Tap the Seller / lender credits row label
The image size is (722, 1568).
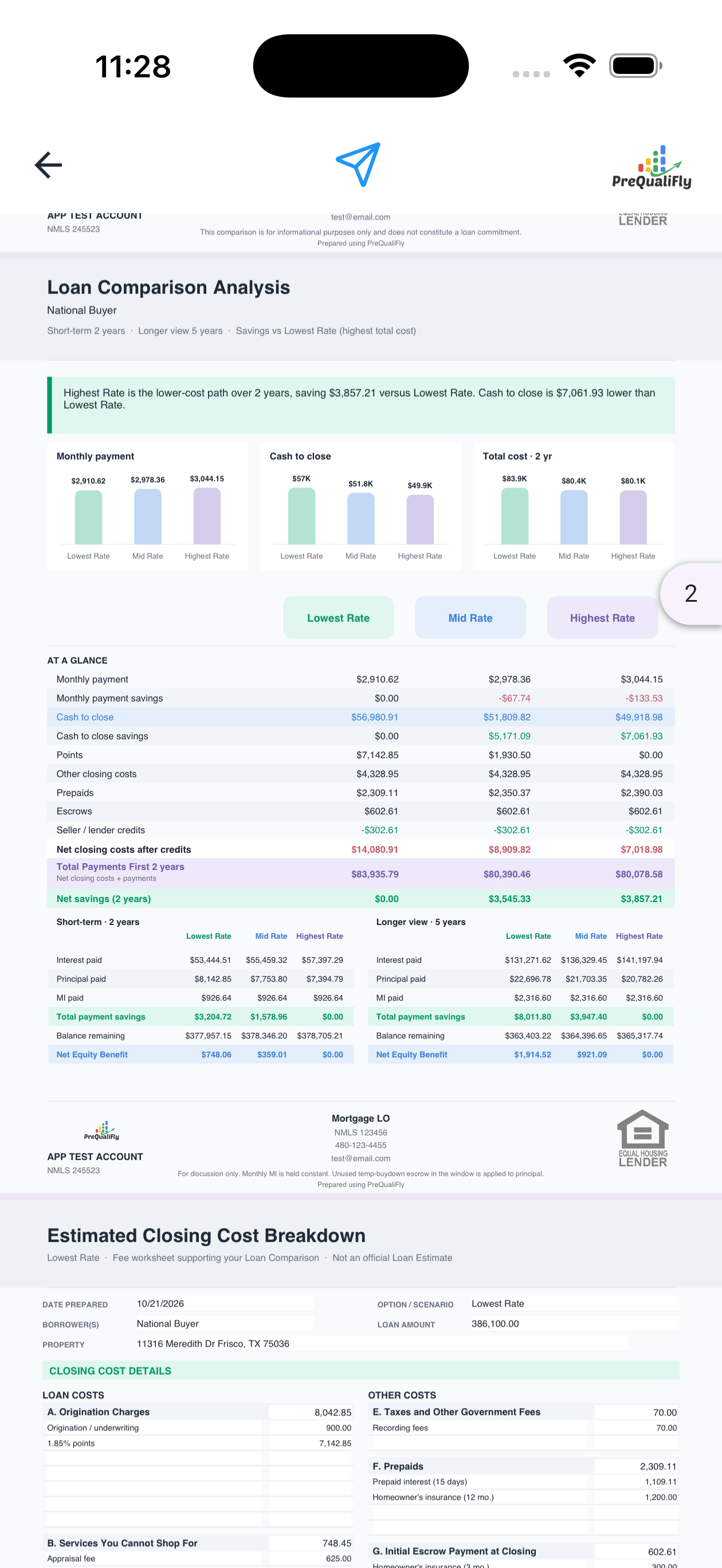coord(101,830)
